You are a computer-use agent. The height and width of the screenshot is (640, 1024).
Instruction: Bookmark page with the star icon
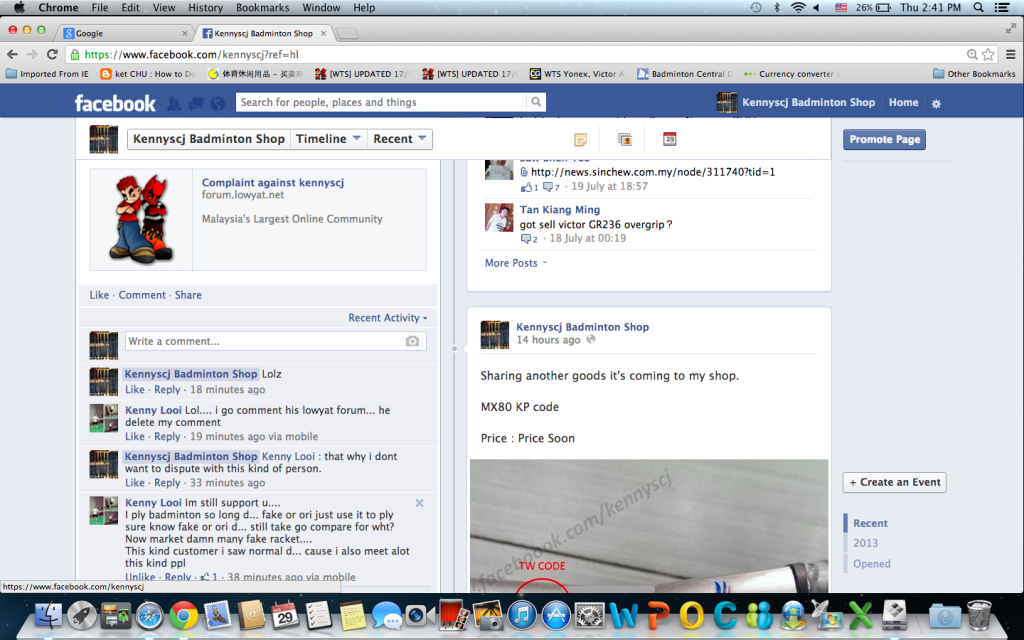coord(988,54)
